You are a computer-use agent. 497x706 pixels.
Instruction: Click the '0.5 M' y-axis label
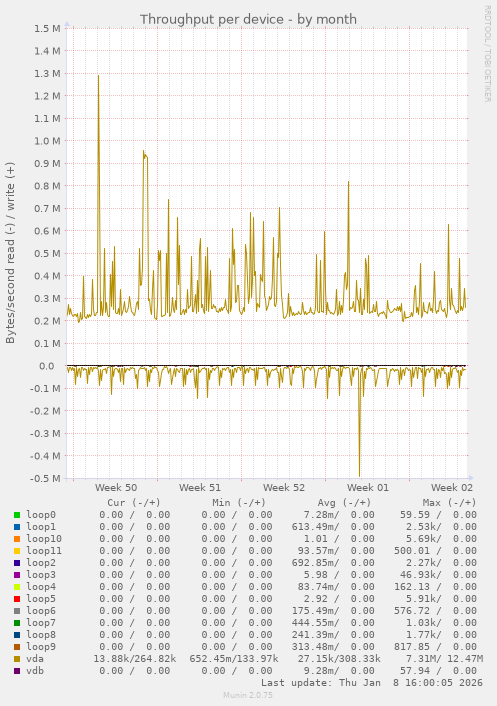tap(47, 253)
